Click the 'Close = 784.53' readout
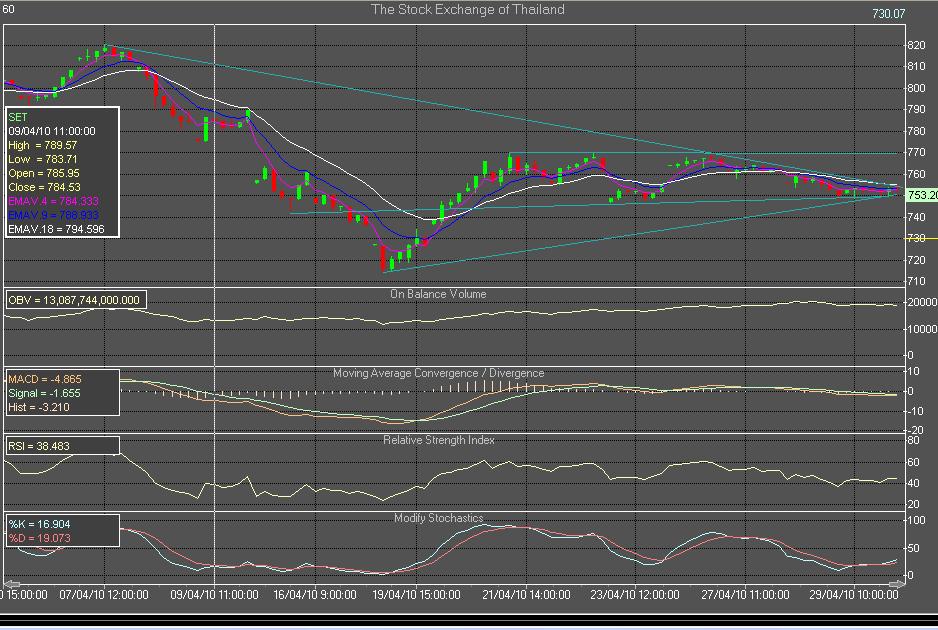 point(44,187)
